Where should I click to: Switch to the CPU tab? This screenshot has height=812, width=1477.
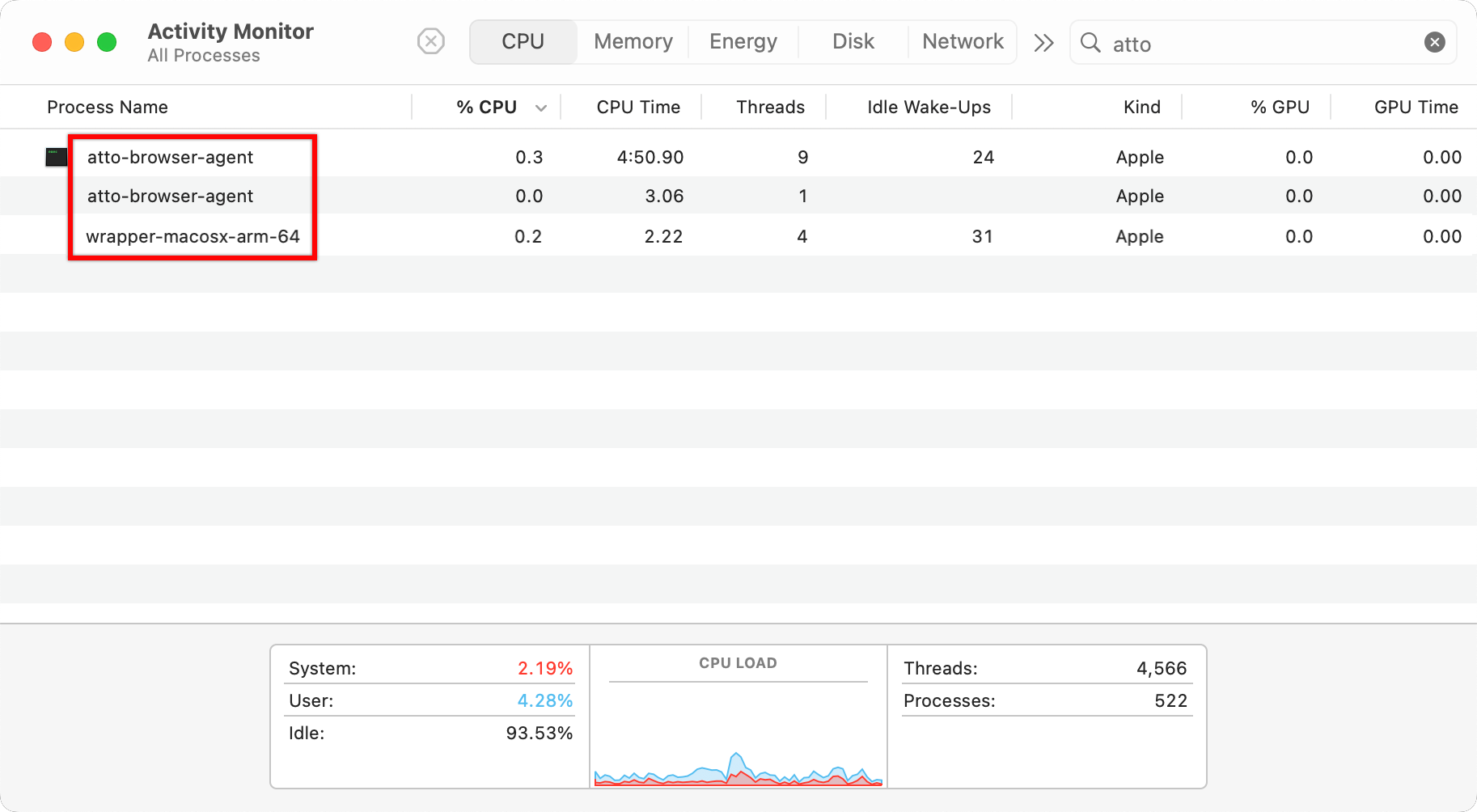pyautogui.click(x=523, y=41)
